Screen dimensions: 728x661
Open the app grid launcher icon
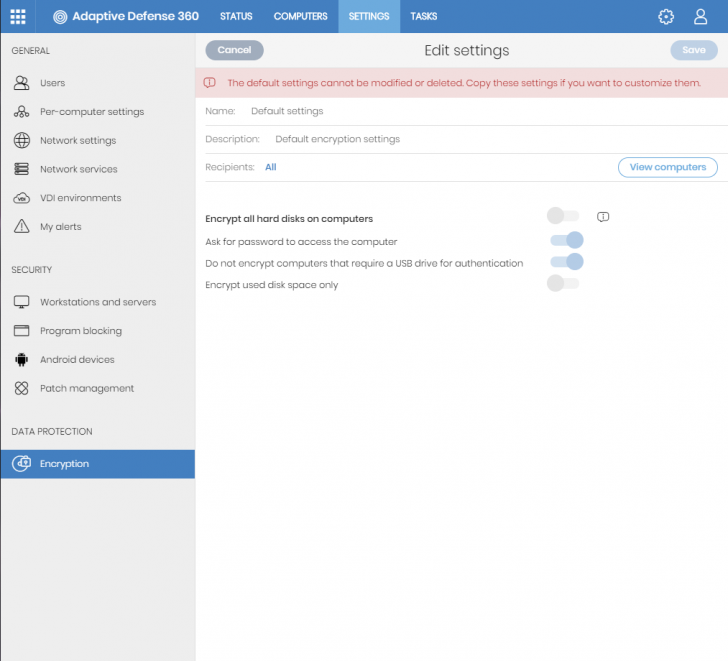pyautogui.click(x=18, y=16)
